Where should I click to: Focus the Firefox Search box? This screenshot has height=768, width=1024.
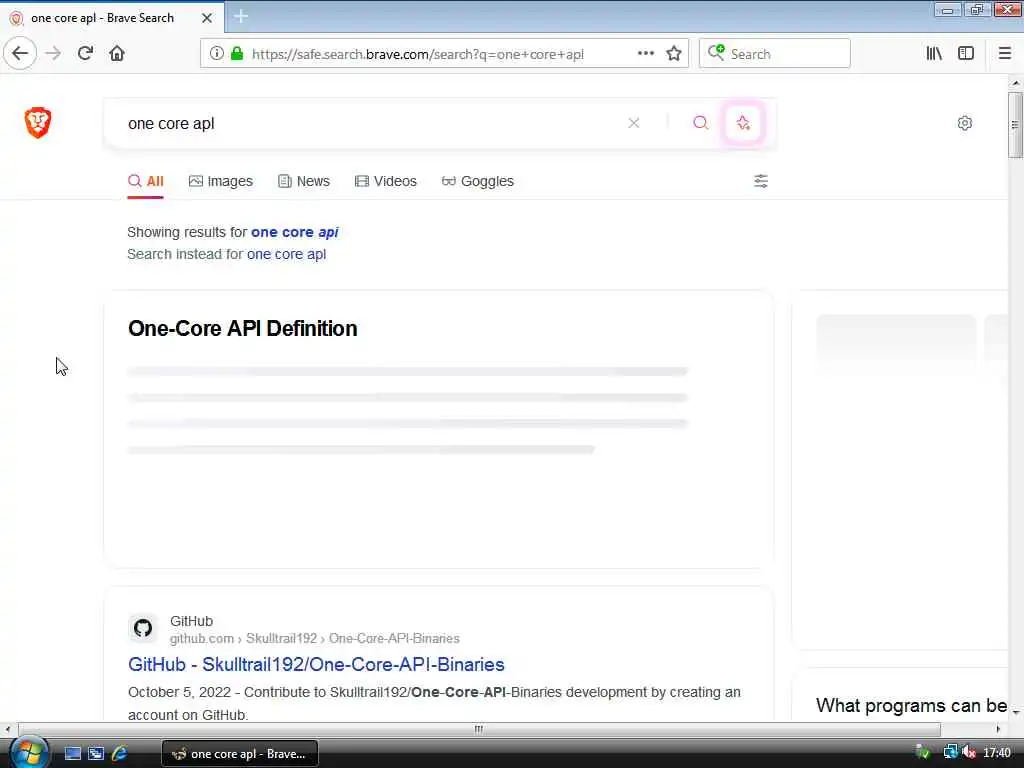coord(775,54)
